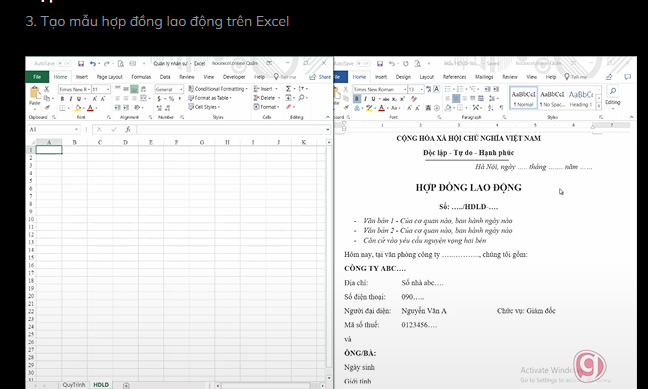Click Insert cells button in Excel

266,89
